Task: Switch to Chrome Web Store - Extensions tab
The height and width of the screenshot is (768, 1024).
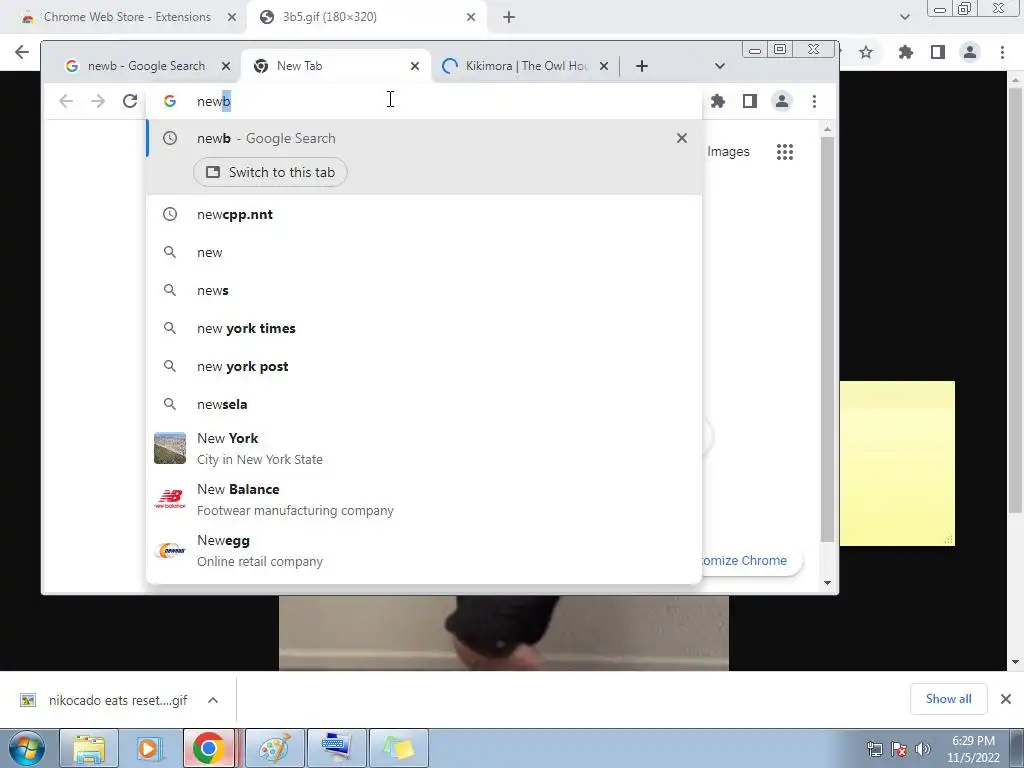Action: coord(127,17)
